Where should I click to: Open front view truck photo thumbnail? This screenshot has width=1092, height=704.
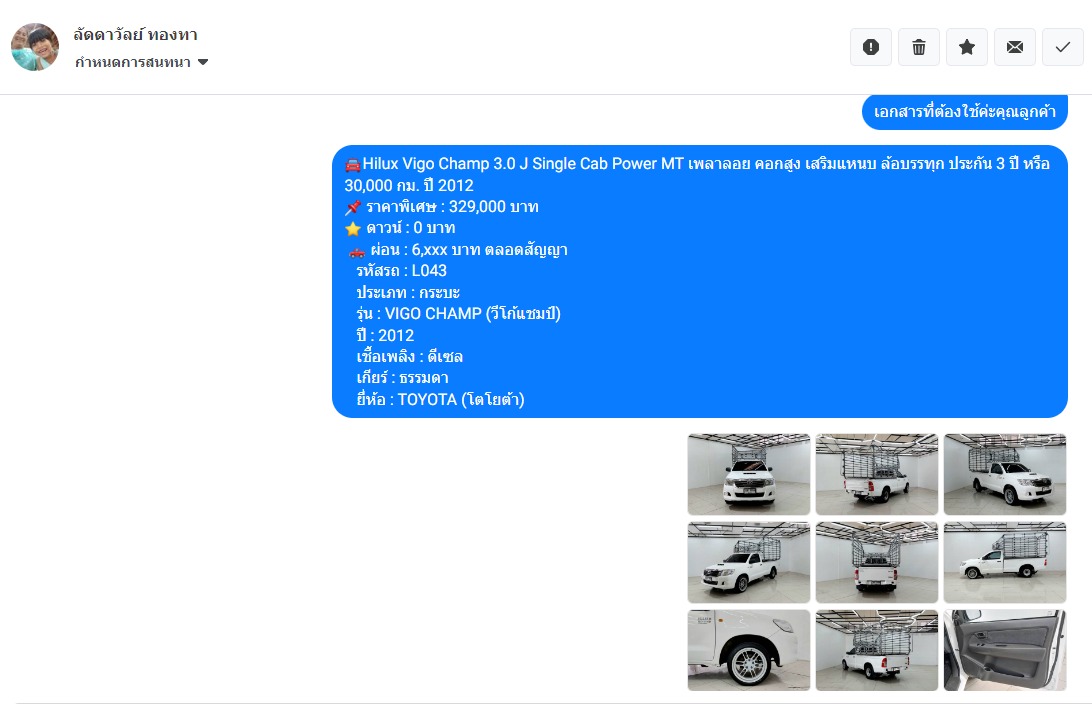pyautogui.click(x=749, y=474)
